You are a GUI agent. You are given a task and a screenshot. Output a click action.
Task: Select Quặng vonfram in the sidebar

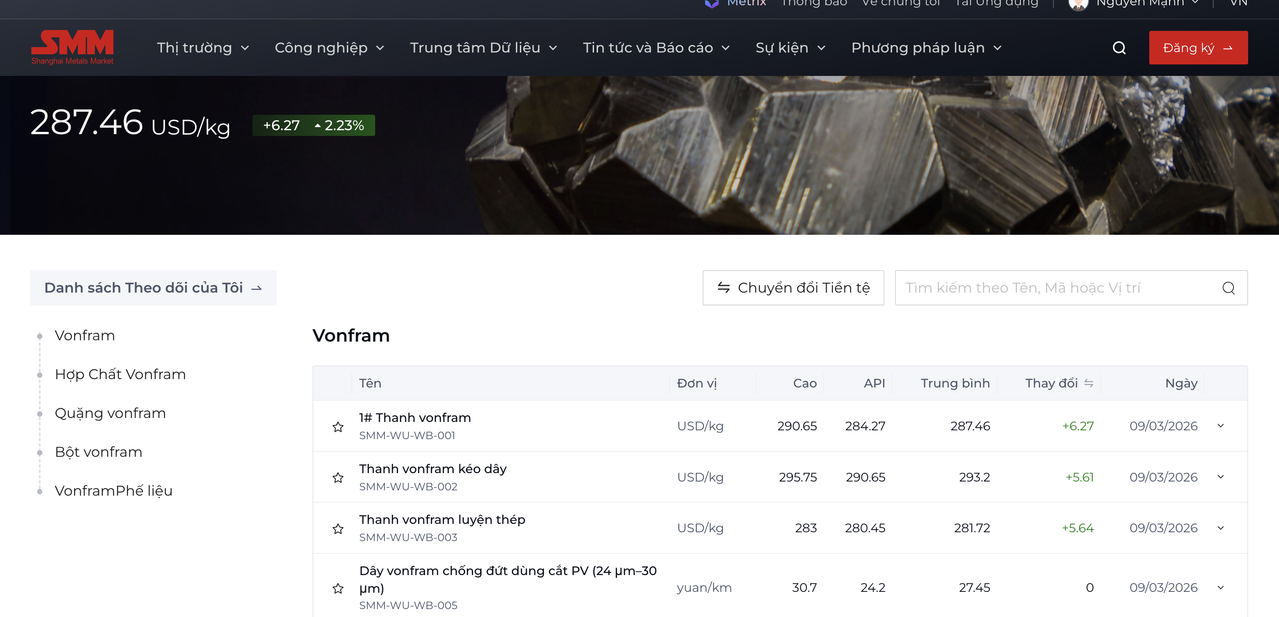(110, 414)
